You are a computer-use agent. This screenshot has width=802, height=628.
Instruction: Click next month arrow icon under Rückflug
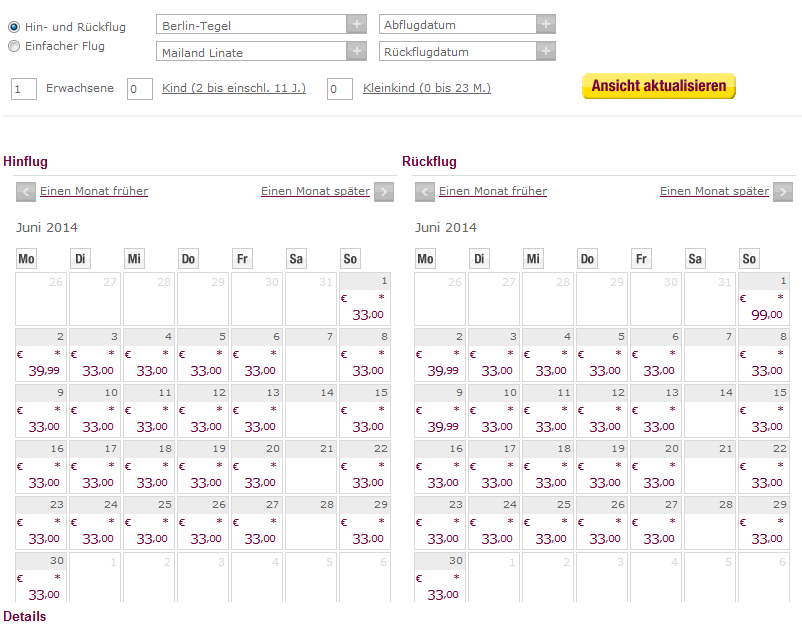click(x=783, y=192)
